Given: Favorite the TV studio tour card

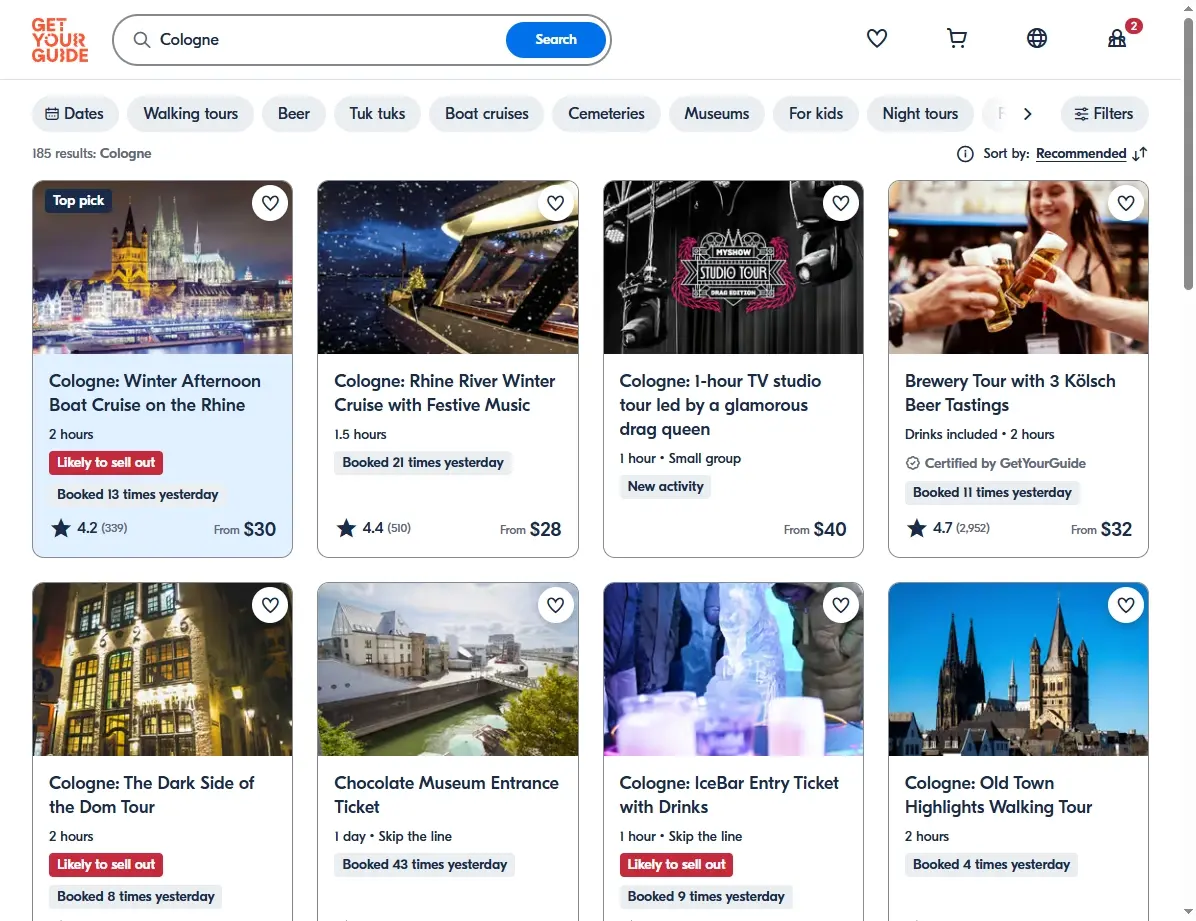Looking at the screenshot, I should [x=841, y=203].
